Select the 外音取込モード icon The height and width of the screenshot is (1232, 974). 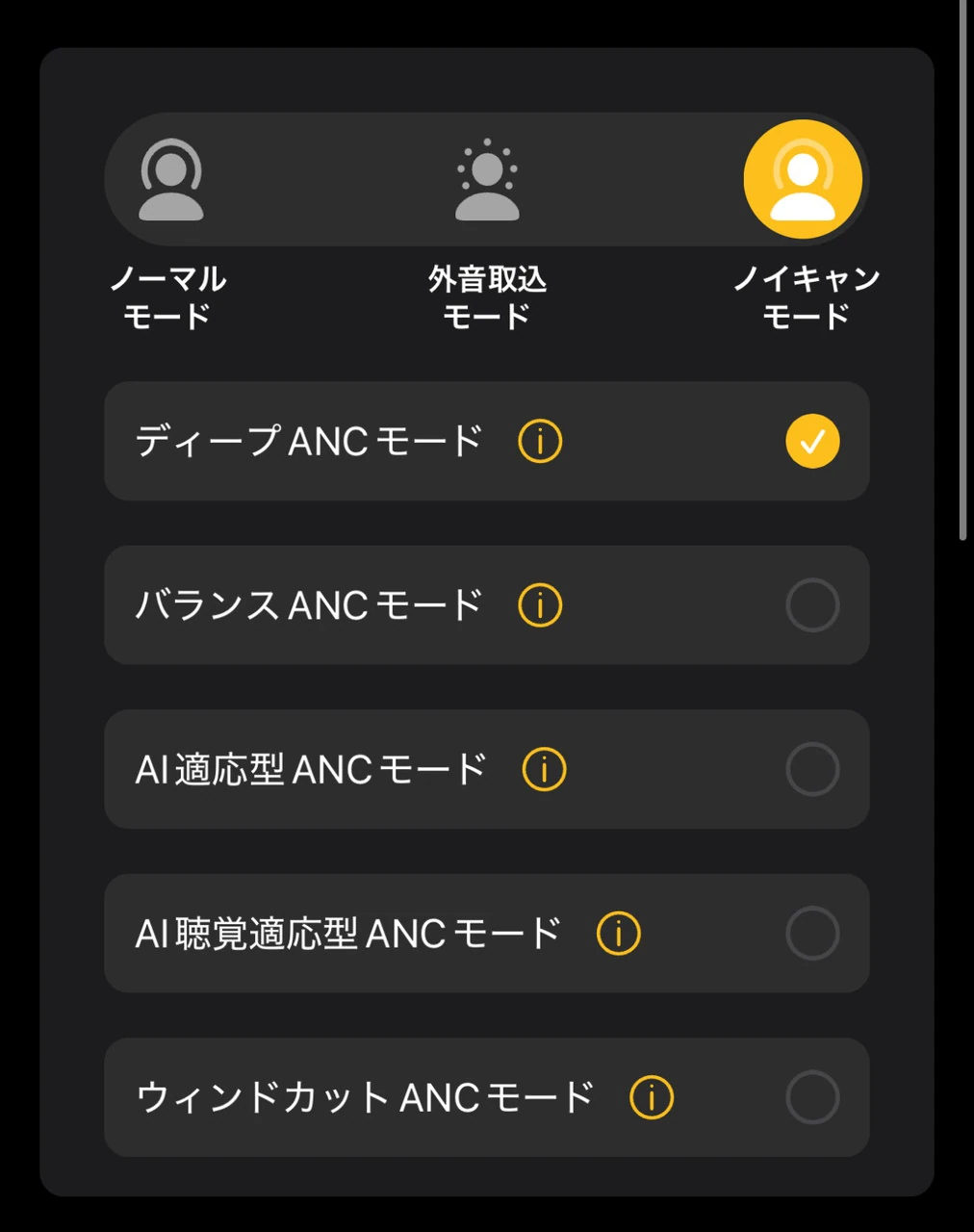[487, 180]
